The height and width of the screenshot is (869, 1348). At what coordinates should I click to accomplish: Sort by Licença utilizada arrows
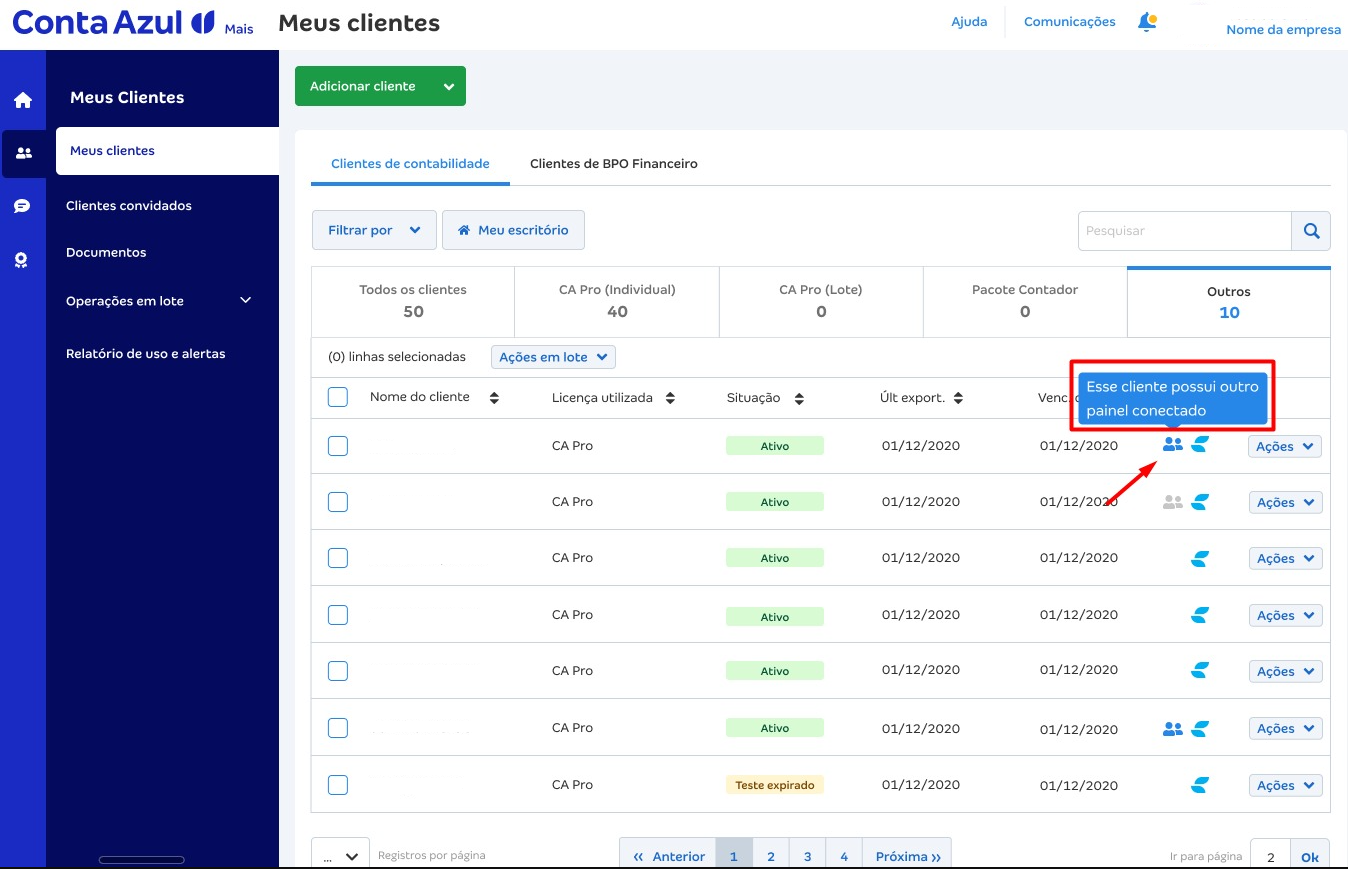670,398
